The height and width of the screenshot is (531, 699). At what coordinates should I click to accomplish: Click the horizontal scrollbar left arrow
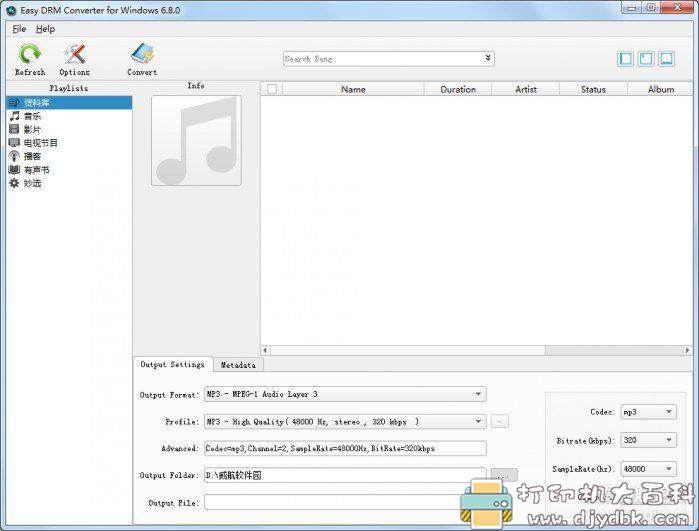[265, 350]
